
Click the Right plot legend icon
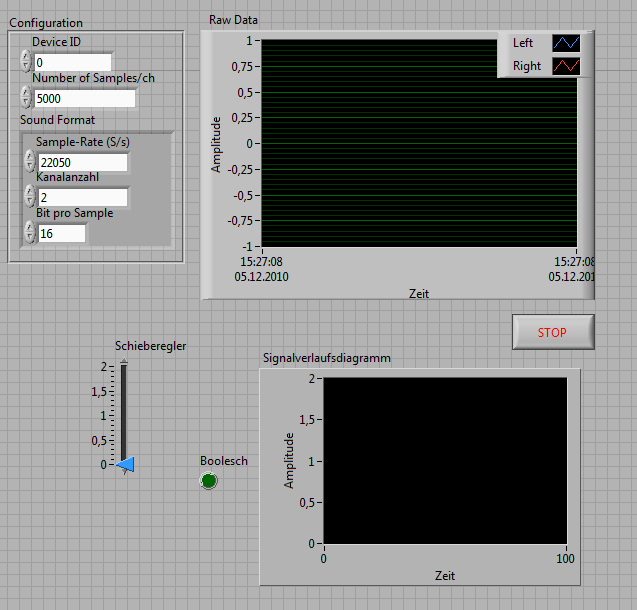[x=566, y=66]
